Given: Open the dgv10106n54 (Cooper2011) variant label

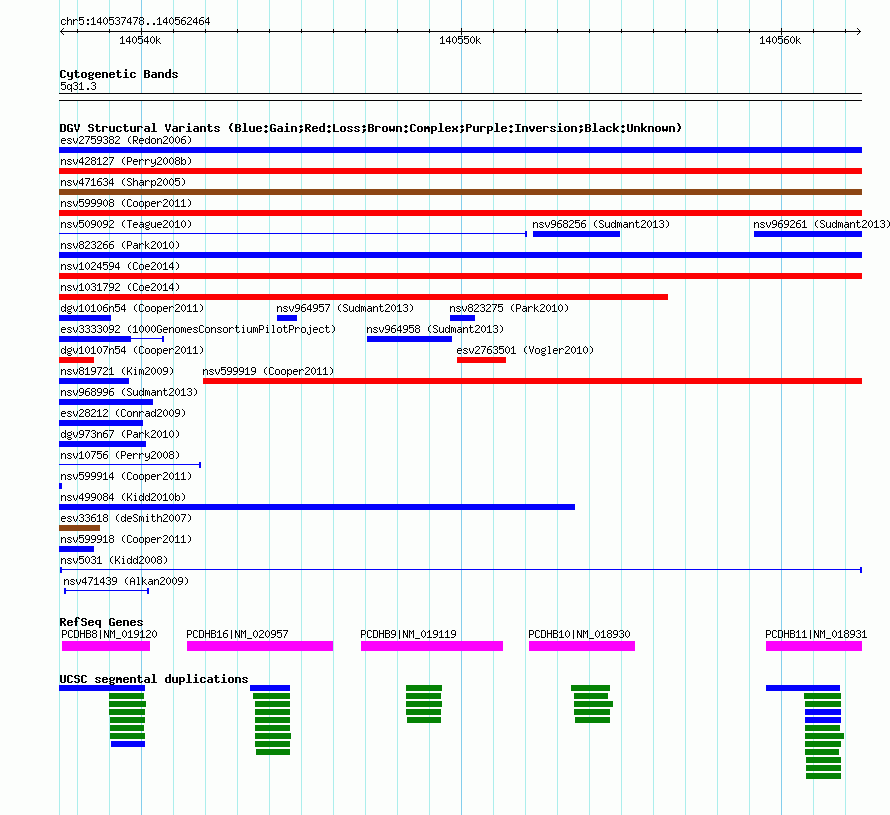Looking at the screenshot, I should click(x=132, y=308).
